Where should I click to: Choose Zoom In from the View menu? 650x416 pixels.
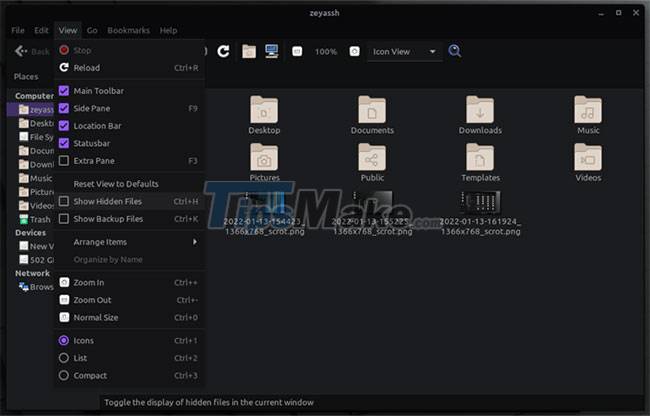[129, 283]
